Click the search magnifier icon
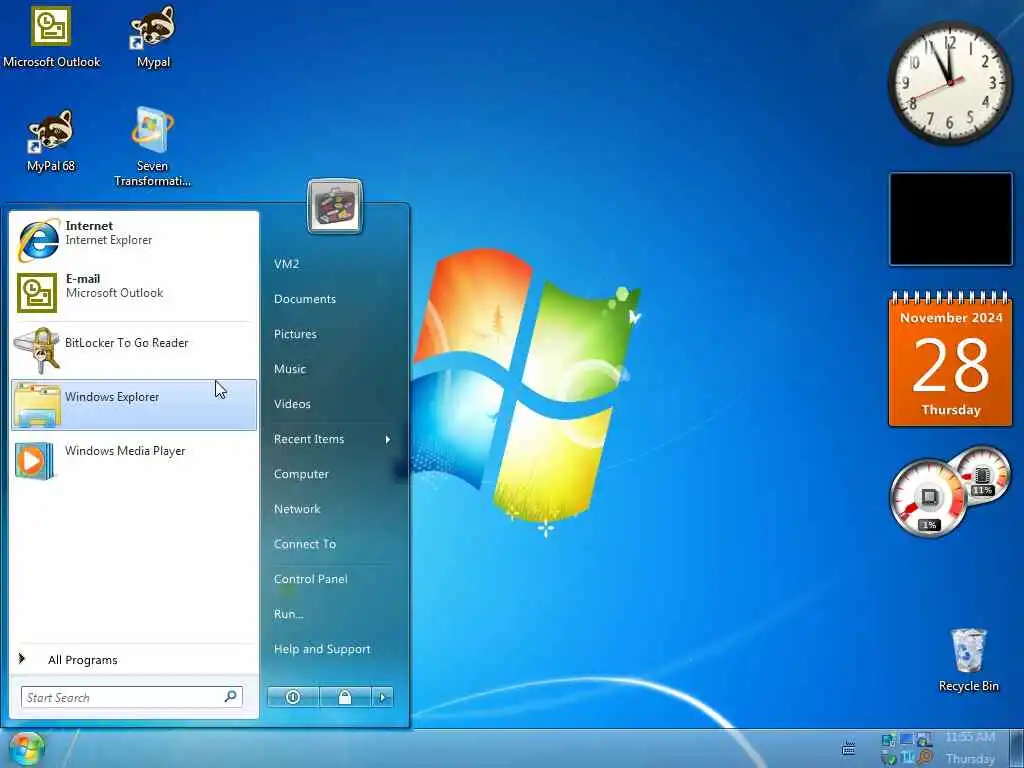 (x=231, y=697)
